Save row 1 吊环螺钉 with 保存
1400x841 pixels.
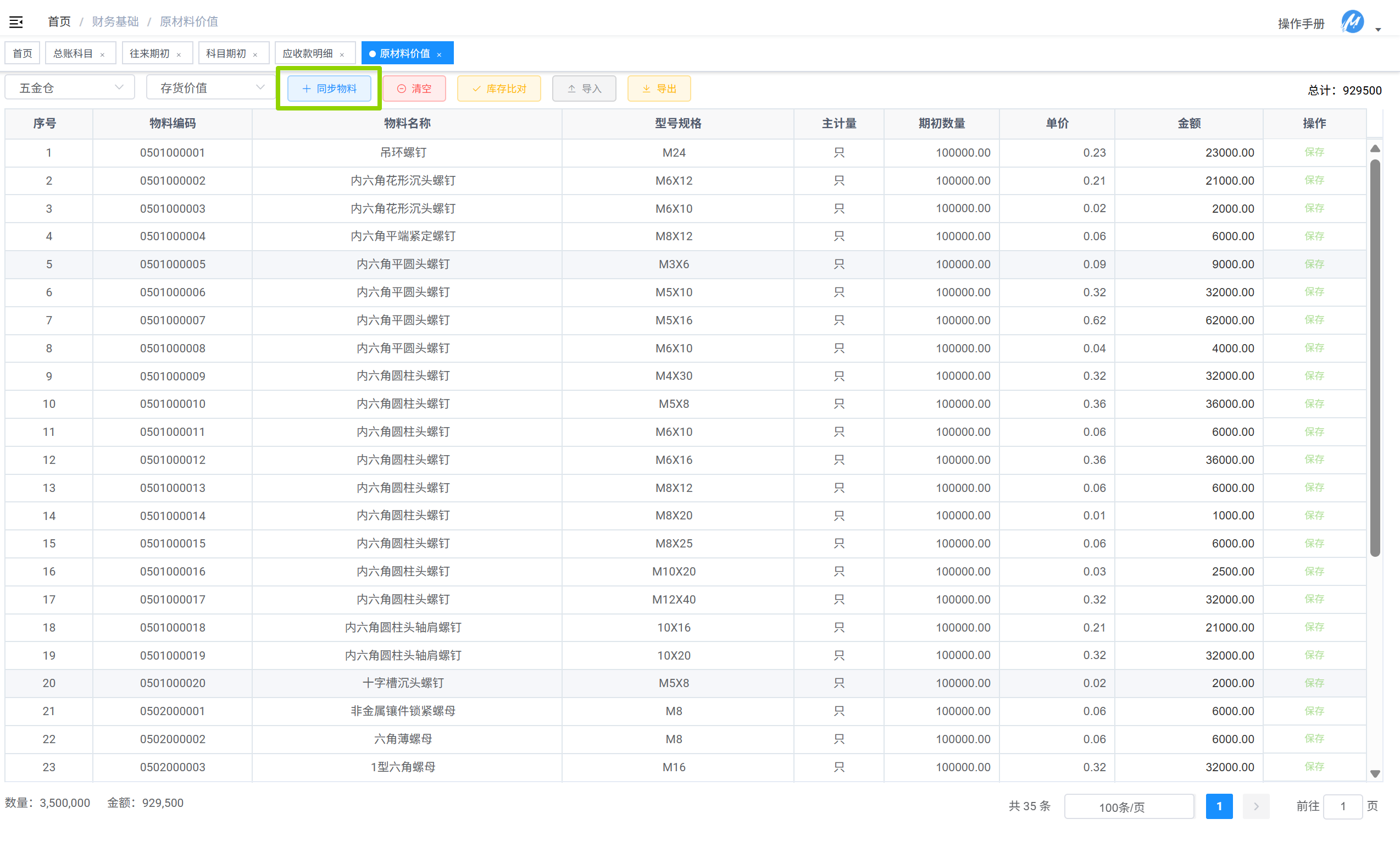pos(1314,152)
